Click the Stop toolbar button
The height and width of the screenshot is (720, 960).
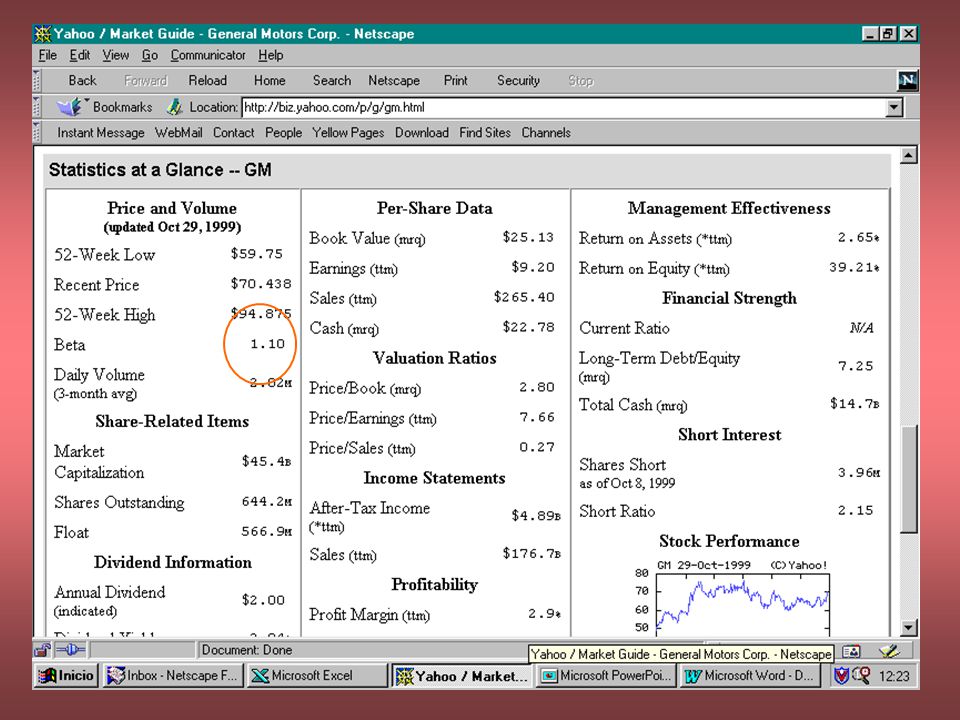point(581,80)
